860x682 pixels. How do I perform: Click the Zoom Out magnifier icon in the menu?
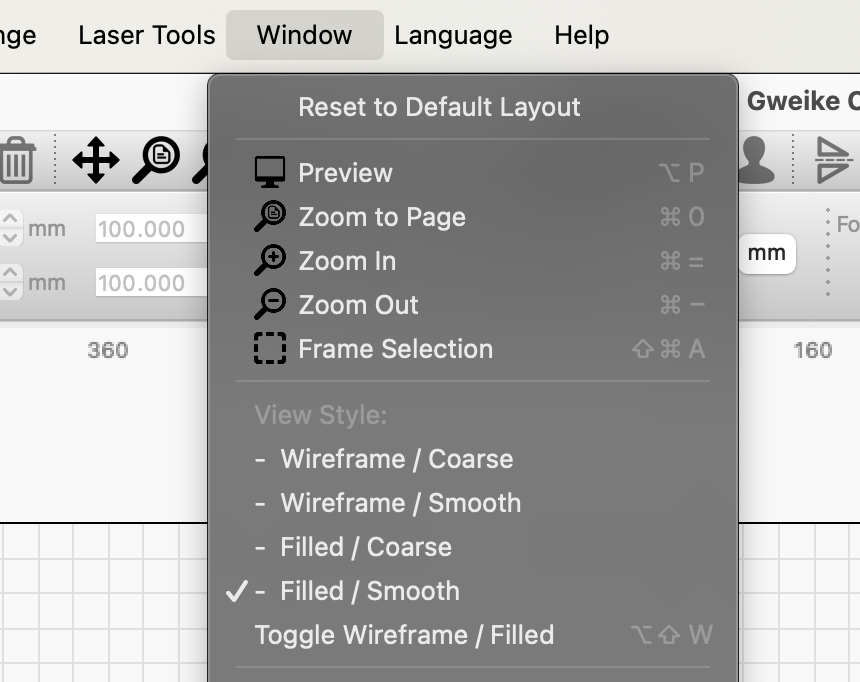point(269,304)
